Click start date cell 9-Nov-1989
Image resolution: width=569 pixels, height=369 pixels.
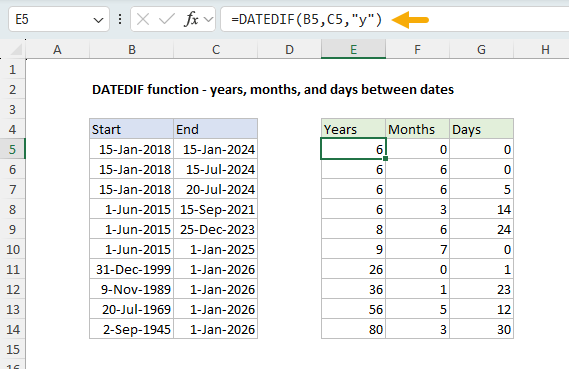pos(132,289)
